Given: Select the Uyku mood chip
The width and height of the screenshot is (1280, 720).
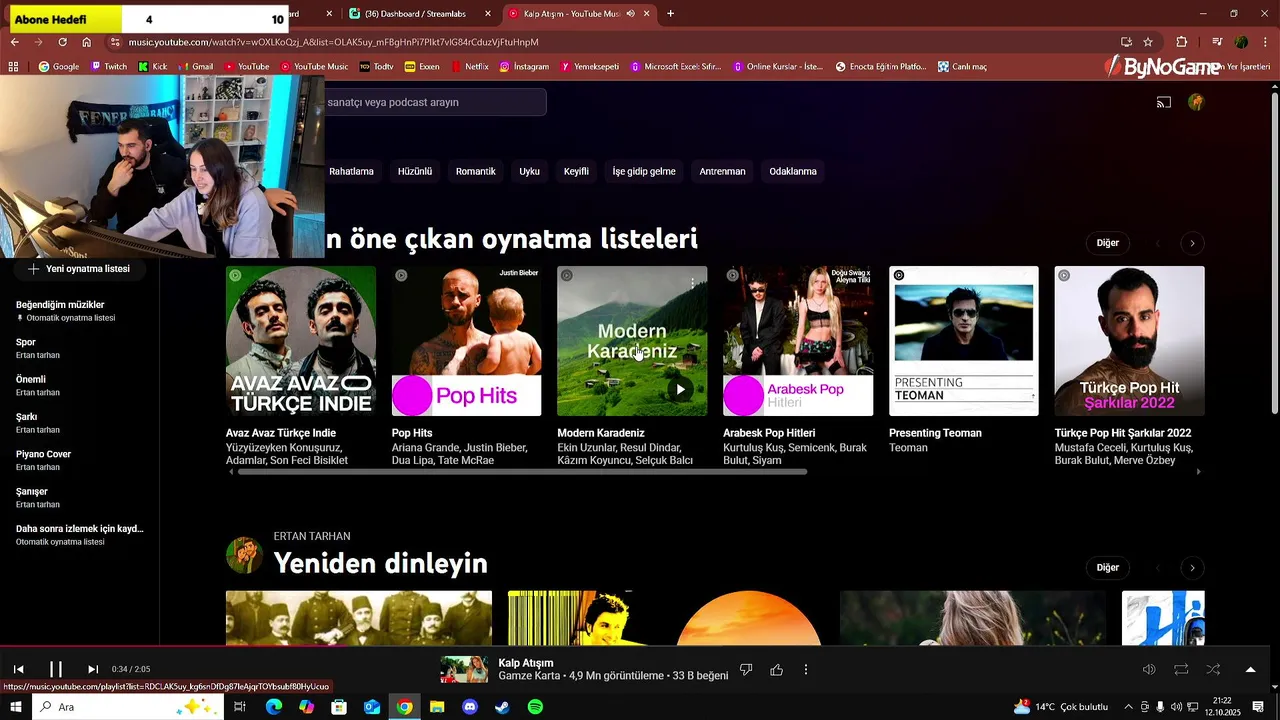Looking at the screenshot, I should (x=530, y=171).
